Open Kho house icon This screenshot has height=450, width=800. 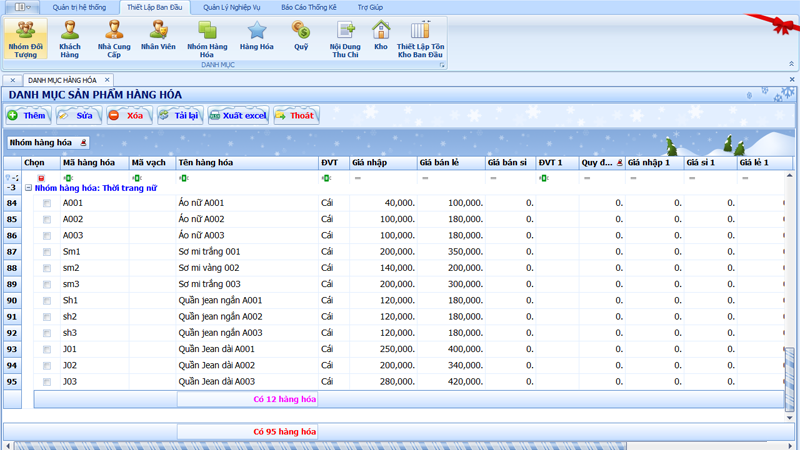pyautogui.click(x=381, y=36)
